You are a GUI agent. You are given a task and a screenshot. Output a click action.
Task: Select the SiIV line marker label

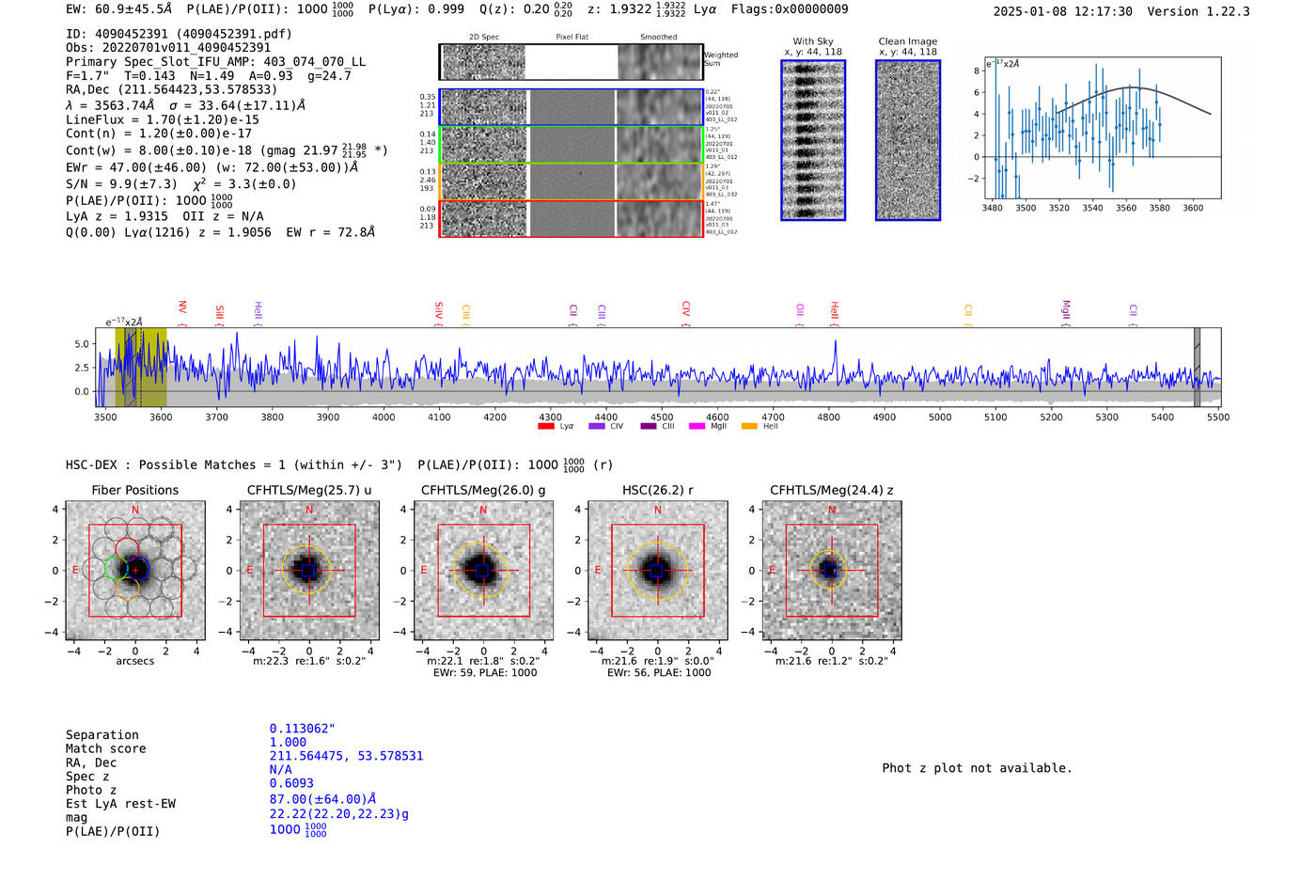(439, 314)
